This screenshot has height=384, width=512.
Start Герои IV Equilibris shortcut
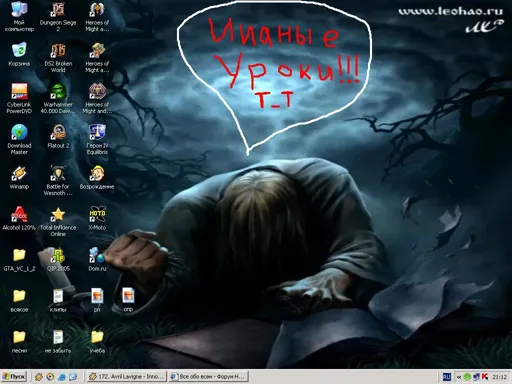coord(97,139)
